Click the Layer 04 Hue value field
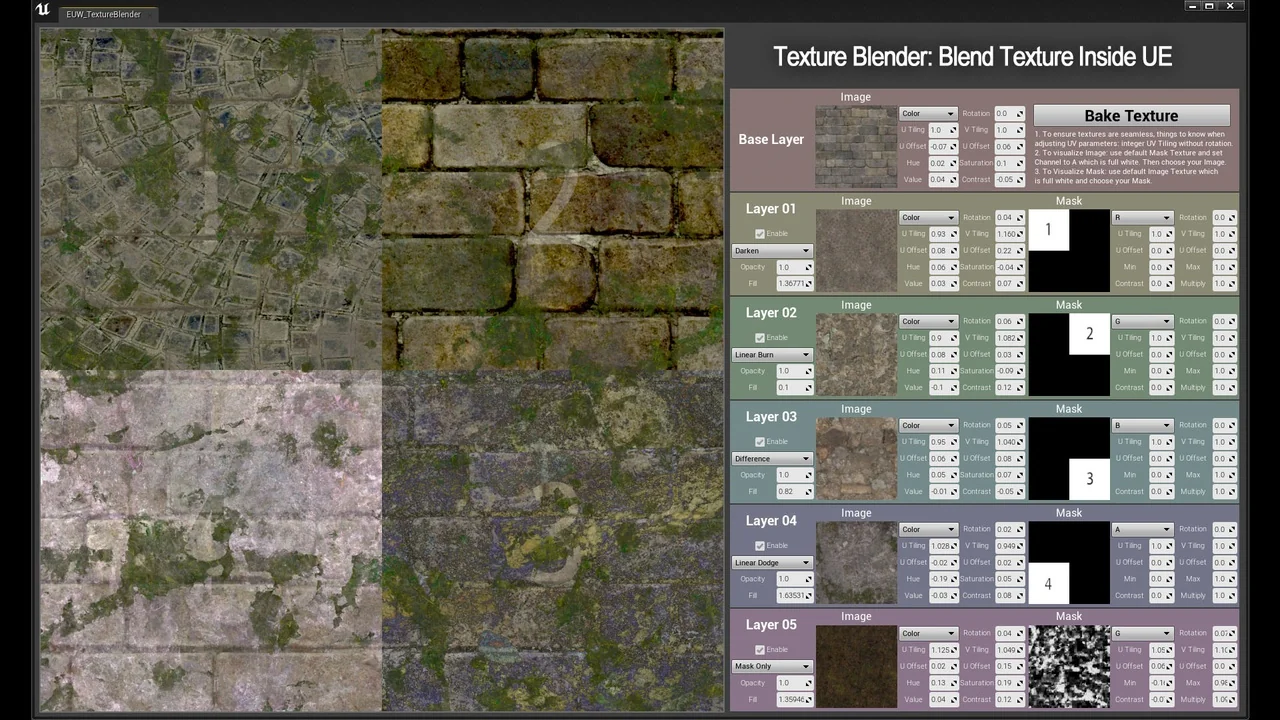Image resolution: width=1280 pixels, height=720 pixels. coord(939,579)
